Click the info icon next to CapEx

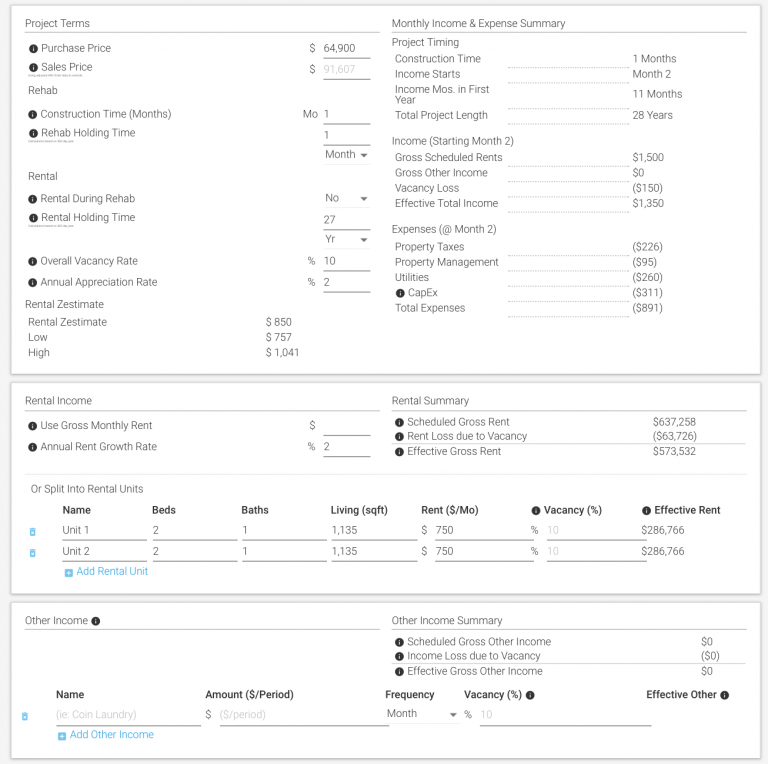(x=400, y=293)
